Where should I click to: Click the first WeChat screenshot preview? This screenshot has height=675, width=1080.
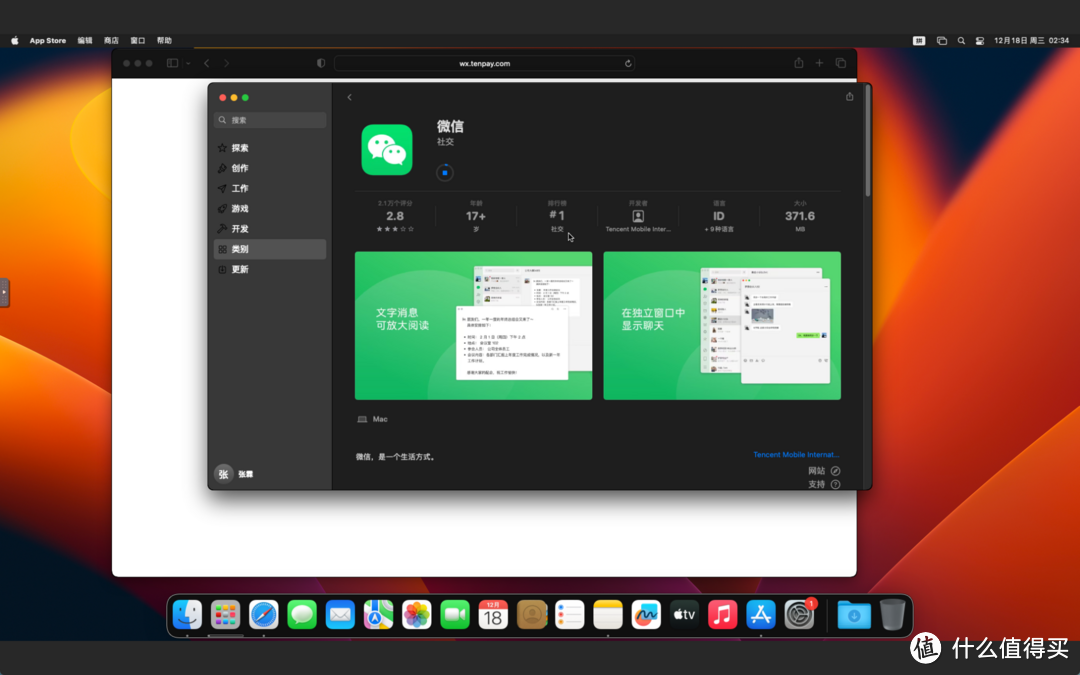point(473,325)
